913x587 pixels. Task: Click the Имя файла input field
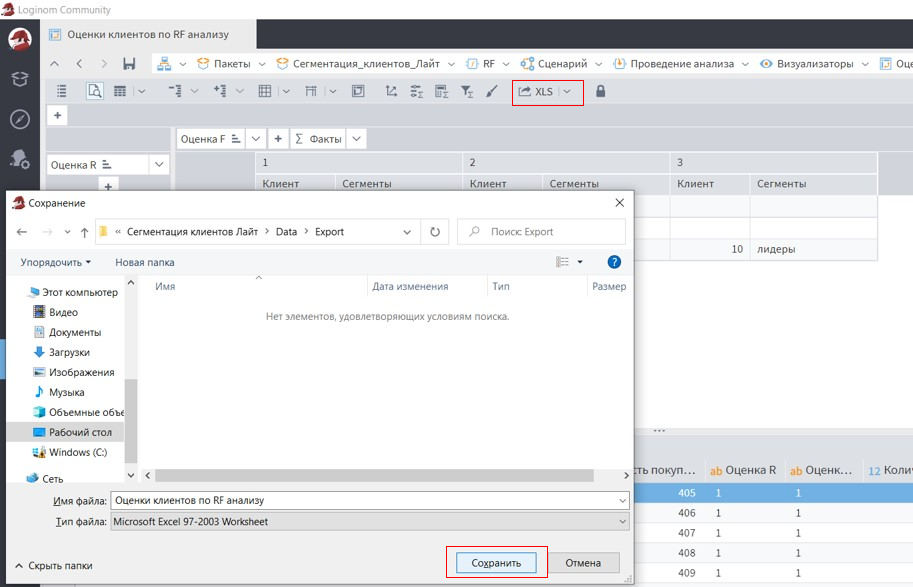click(x=370, y=500)
